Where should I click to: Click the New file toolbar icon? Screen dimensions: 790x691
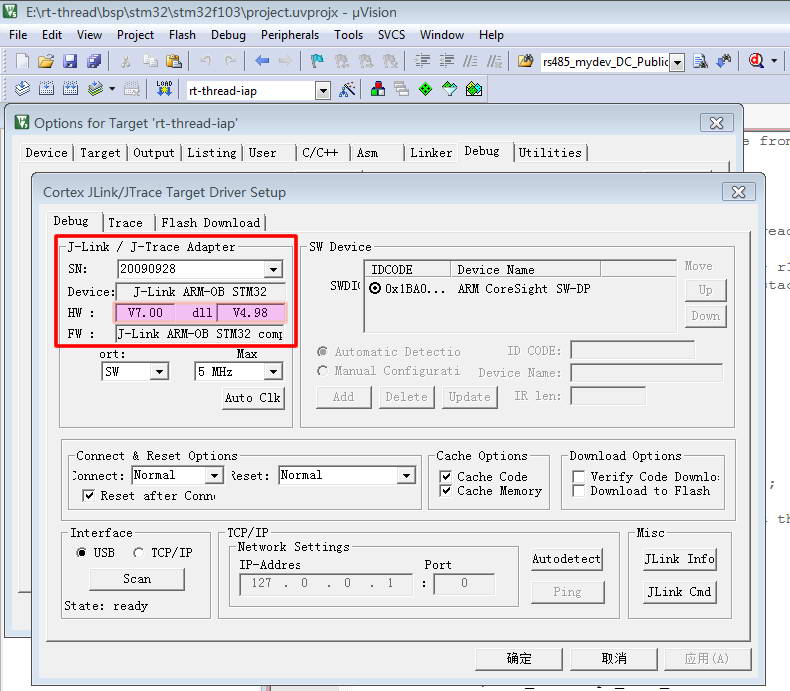coord(21,61)
